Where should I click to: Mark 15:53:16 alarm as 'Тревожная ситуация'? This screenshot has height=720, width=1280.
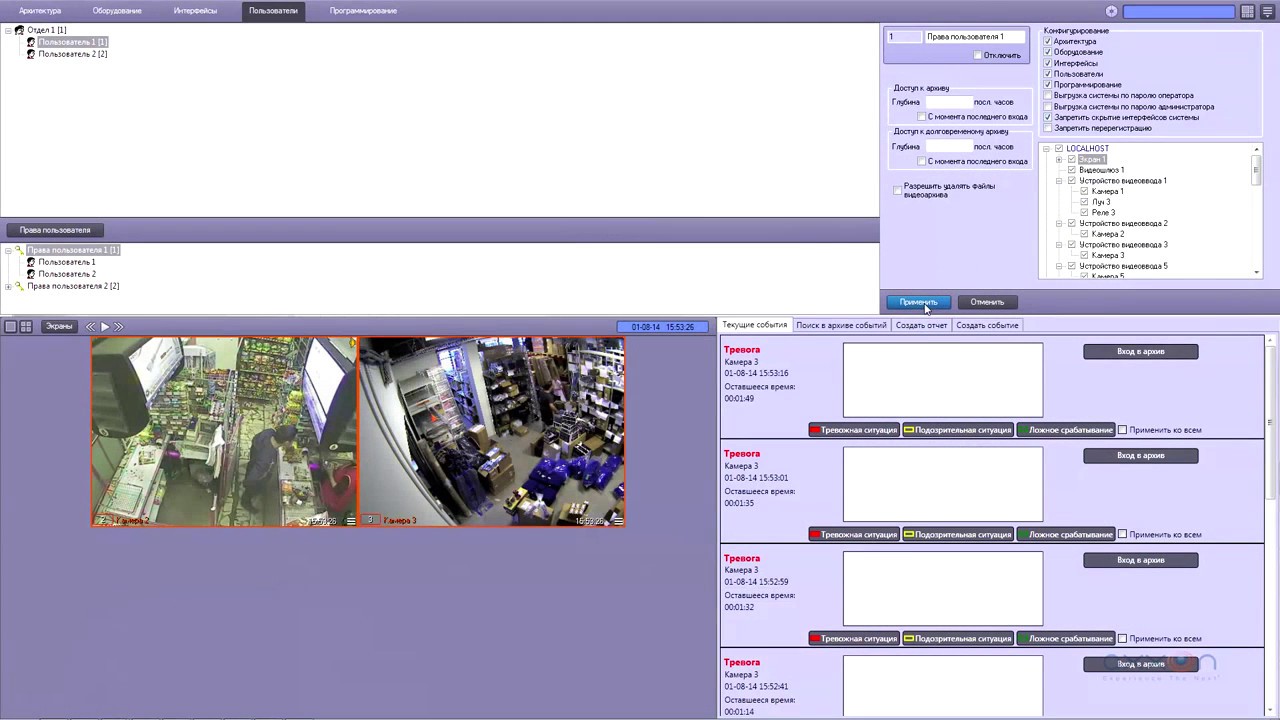(854, 430)
